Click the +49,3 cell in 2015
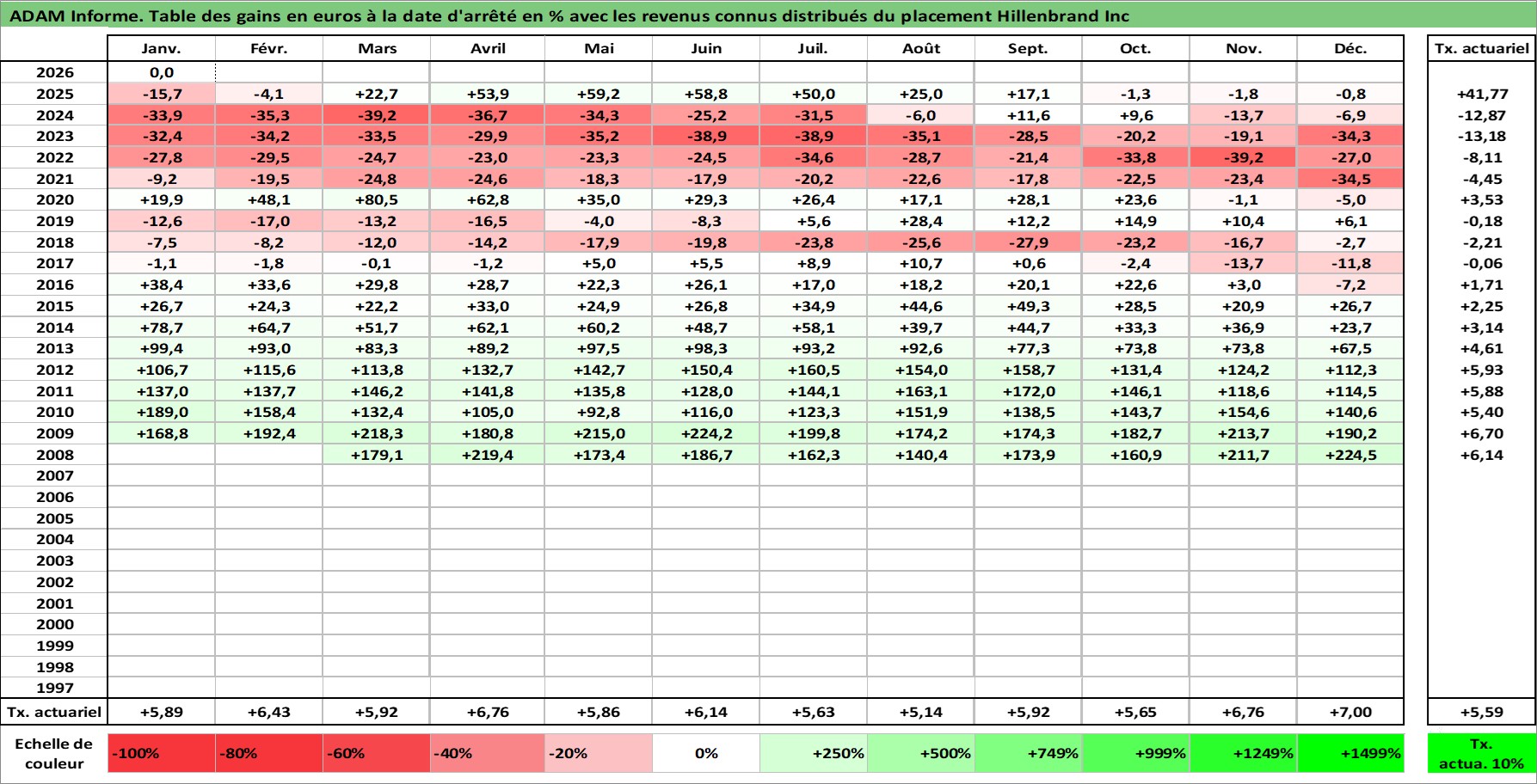 tap(1029, 306)
